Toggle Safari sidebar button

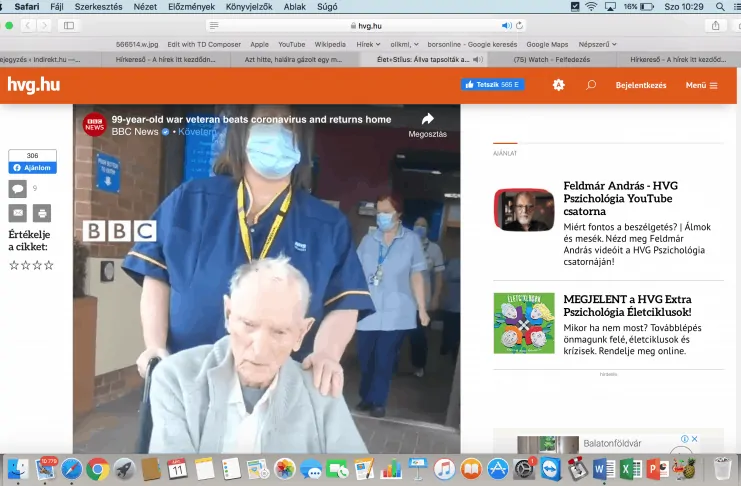68,25
